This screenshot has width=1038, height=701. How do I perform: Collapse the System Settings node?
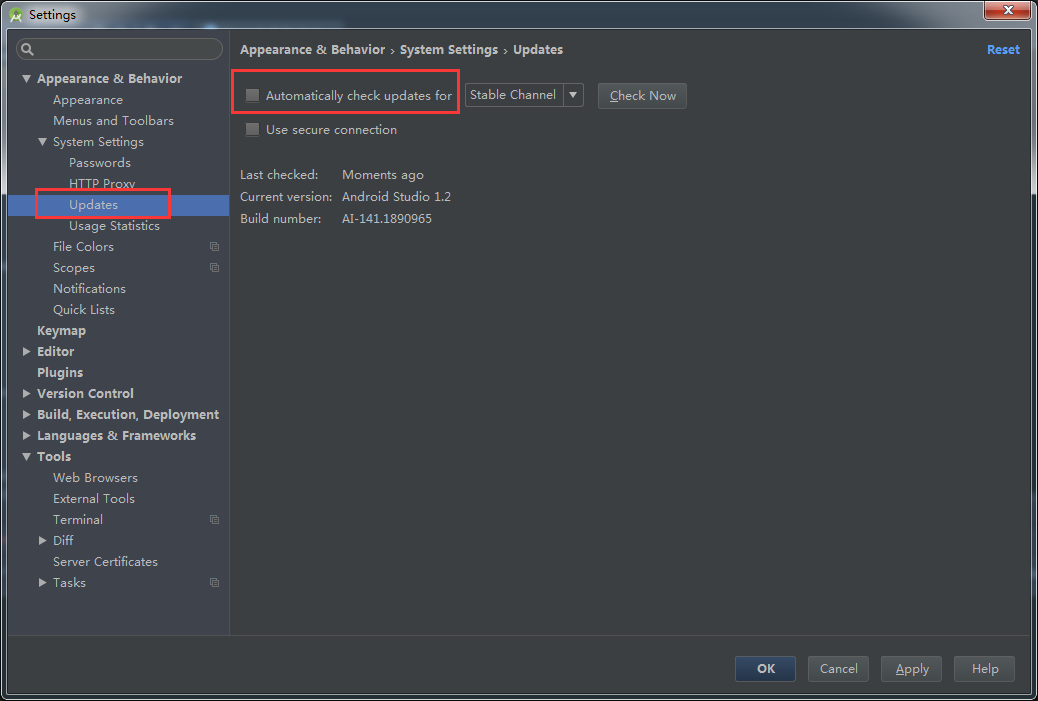pos(42,142)
